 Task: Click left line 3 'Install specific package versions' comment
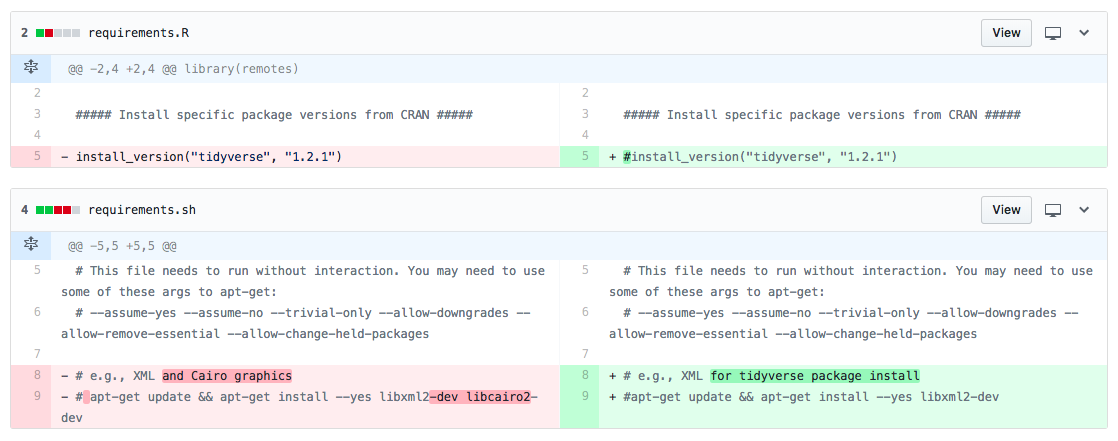274,115
